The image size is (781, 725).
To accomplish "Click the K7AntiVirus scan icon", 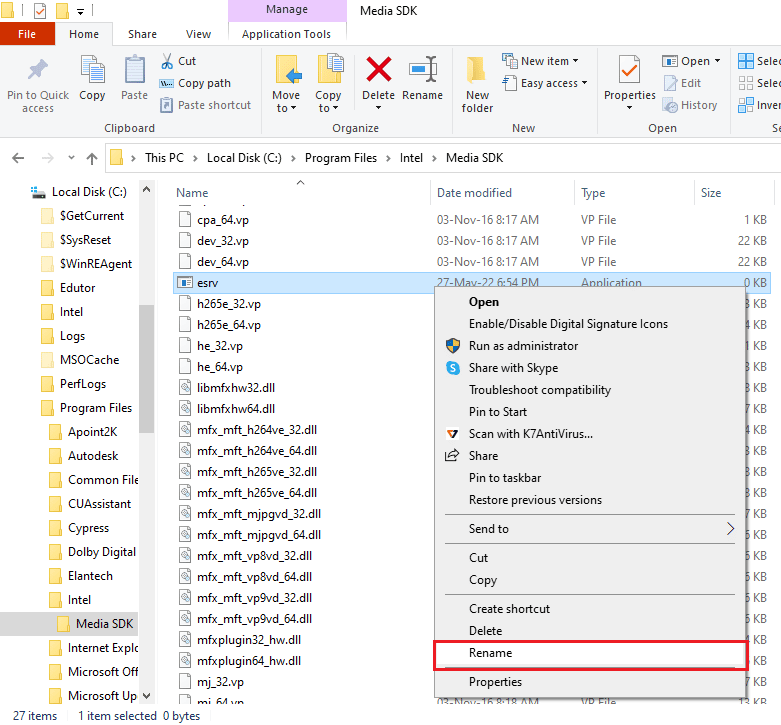I will (453, 434).
